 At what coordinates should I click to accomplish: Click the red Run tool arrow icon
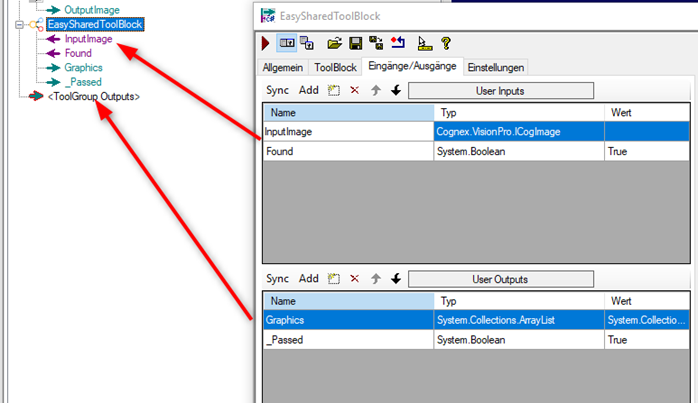[x=265, y=43]
